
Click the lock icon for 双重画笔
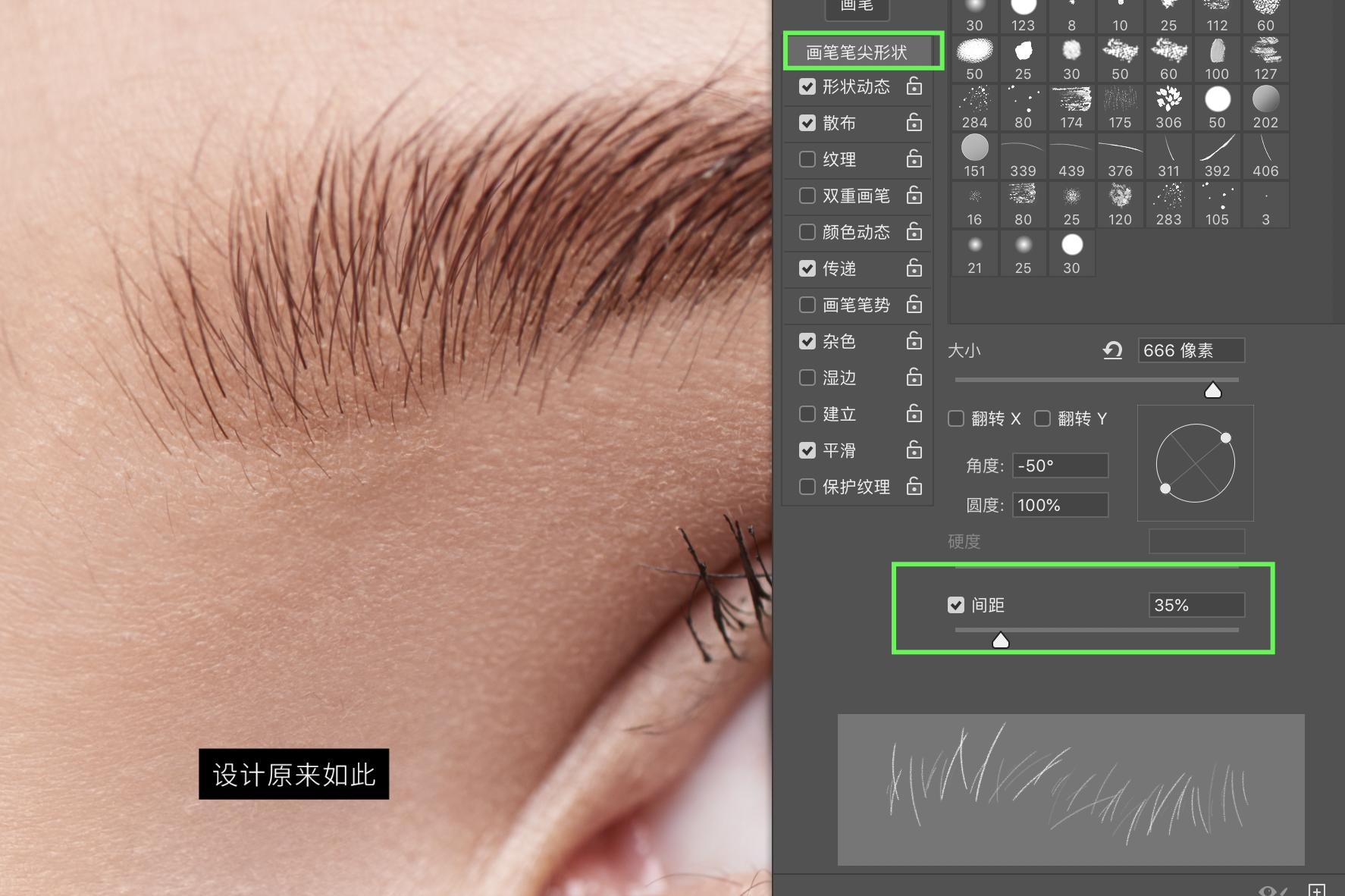pyautogui.click(x=914, y=195)
